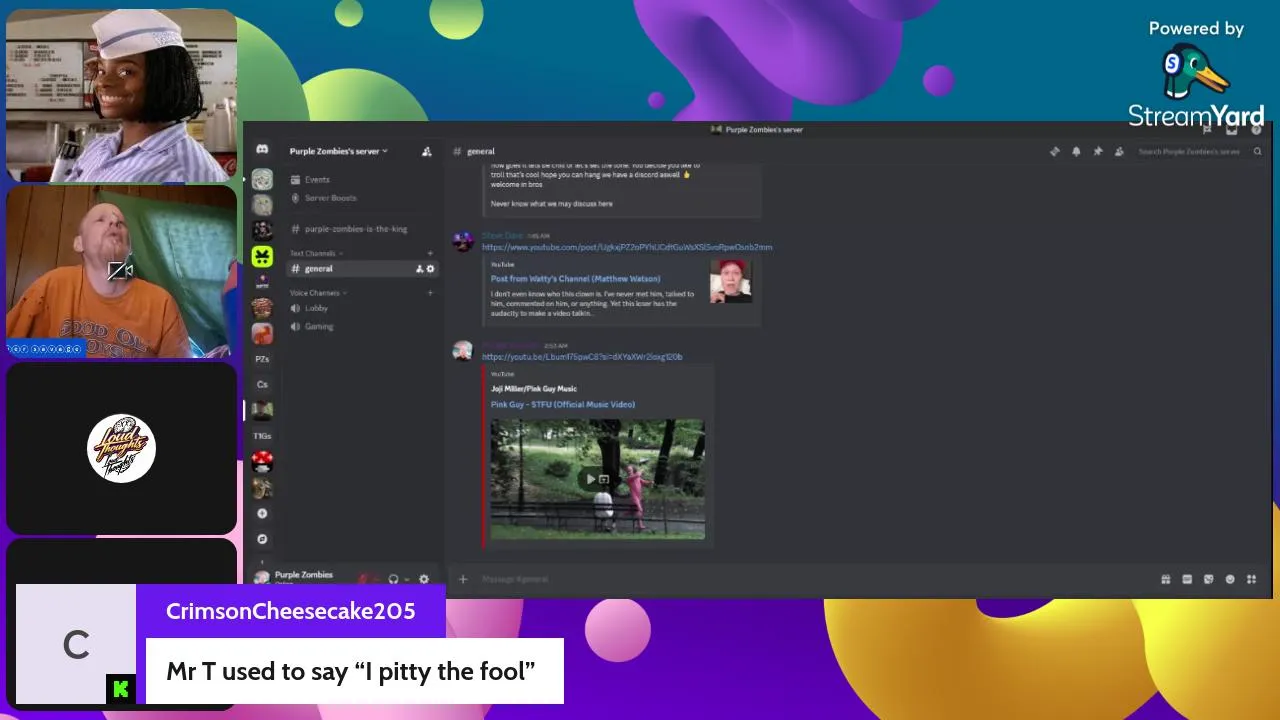Open the sticker picker icon
Screen dimensions: 1280x720
click(x=1208, y=579)
